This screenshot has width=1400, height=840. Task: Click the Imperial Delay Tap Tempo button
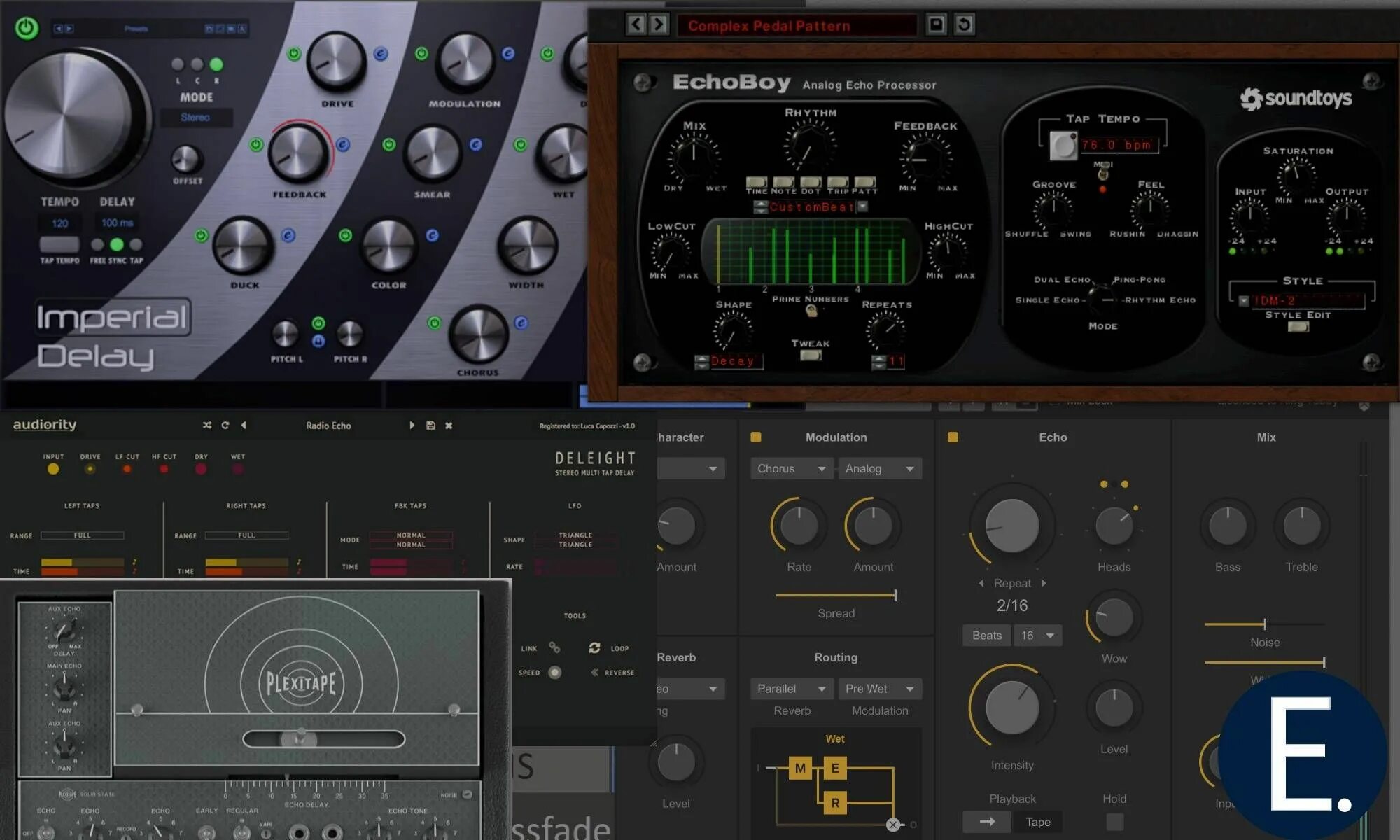coord(59,244)
